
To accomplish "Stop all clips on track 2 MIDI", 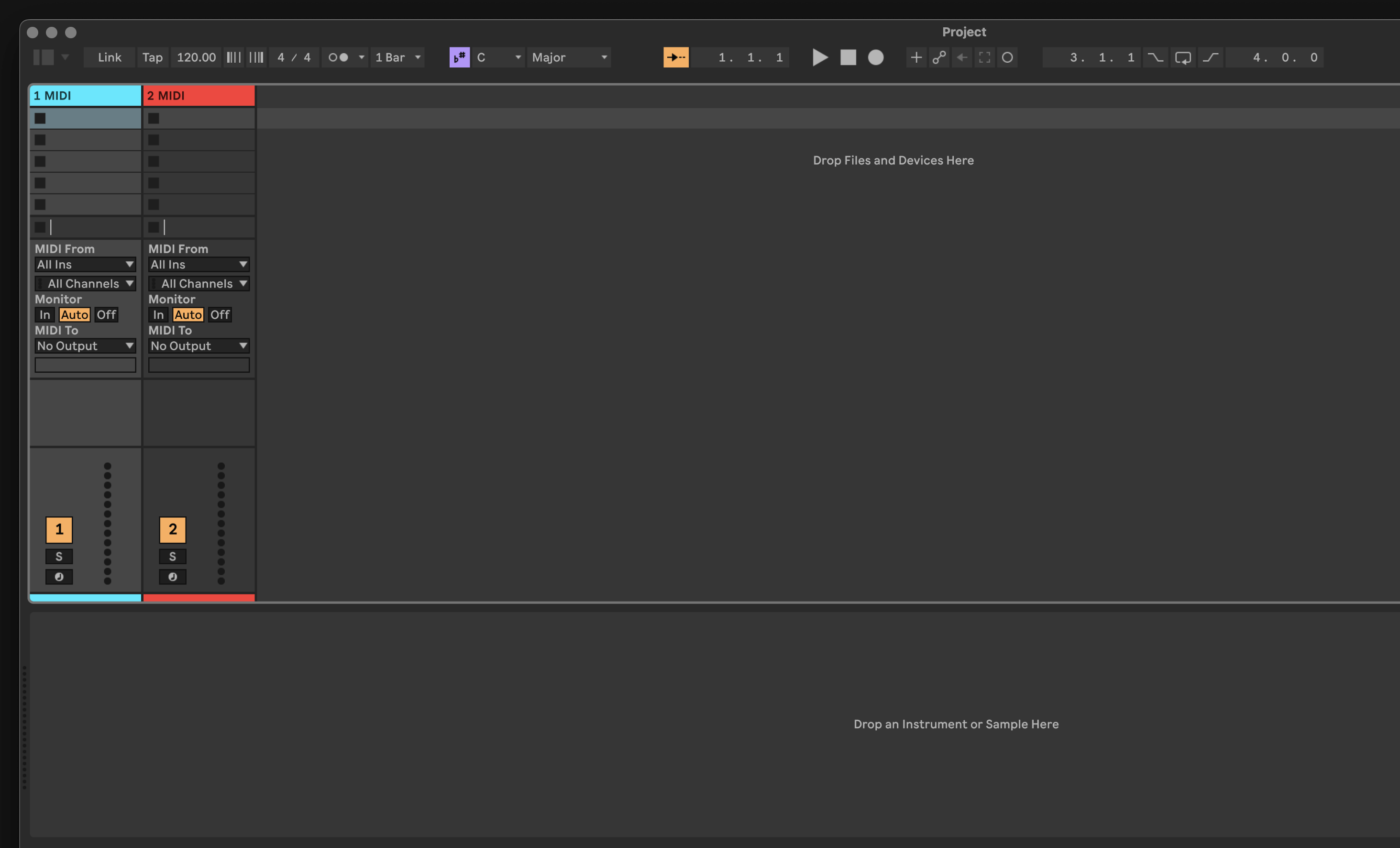I will 154,227.
